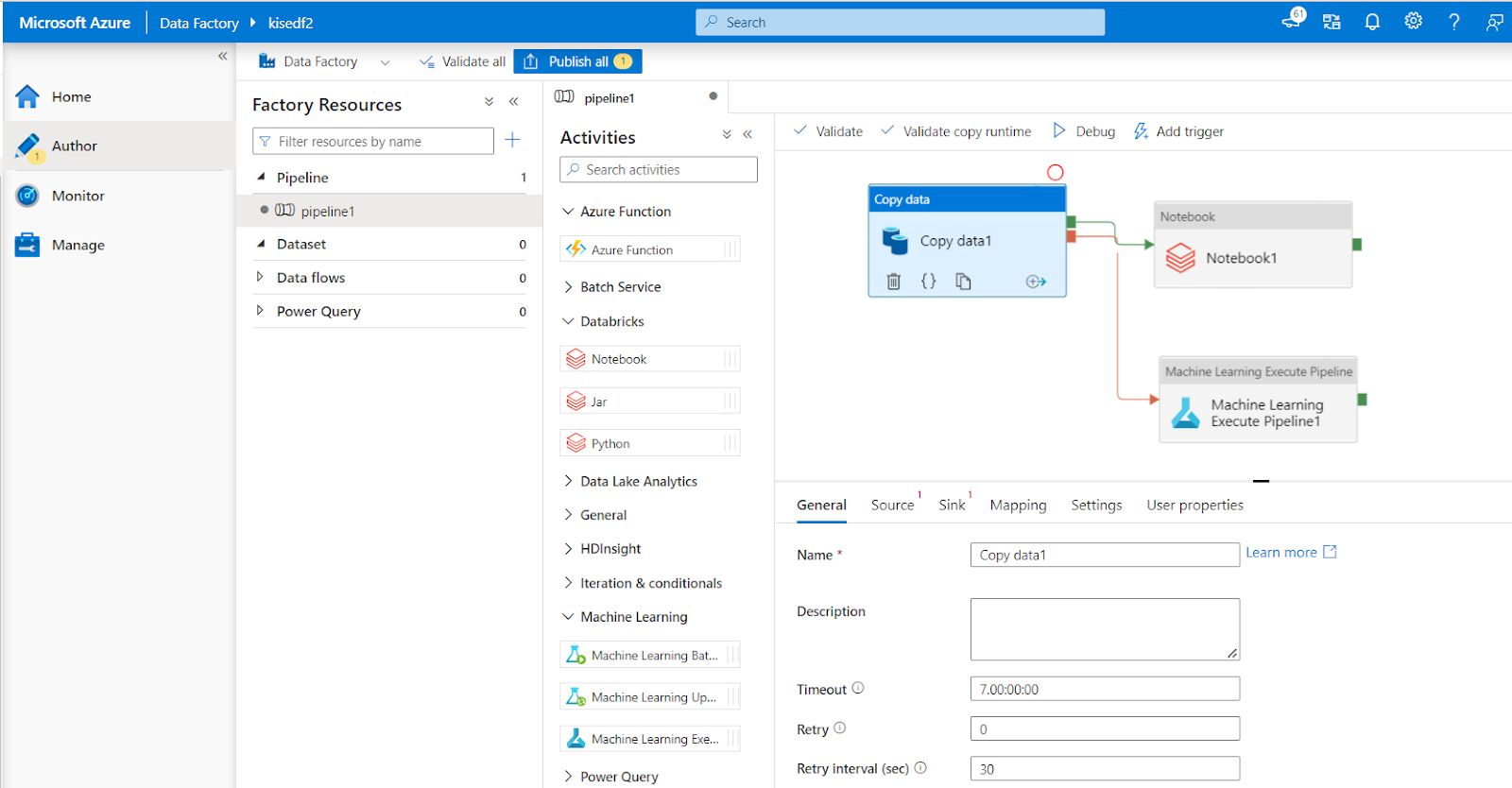Viewport: 1512px width, 788px height.
Task: Delete the Copy data1 activity
Action: pos(894,281)
